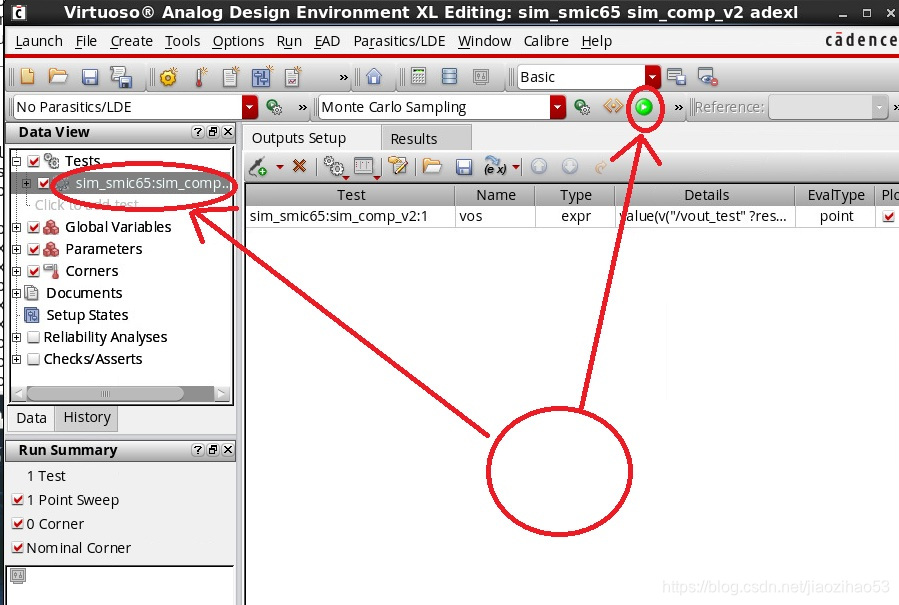Click the outputs gears settings icon

(334, 167)
